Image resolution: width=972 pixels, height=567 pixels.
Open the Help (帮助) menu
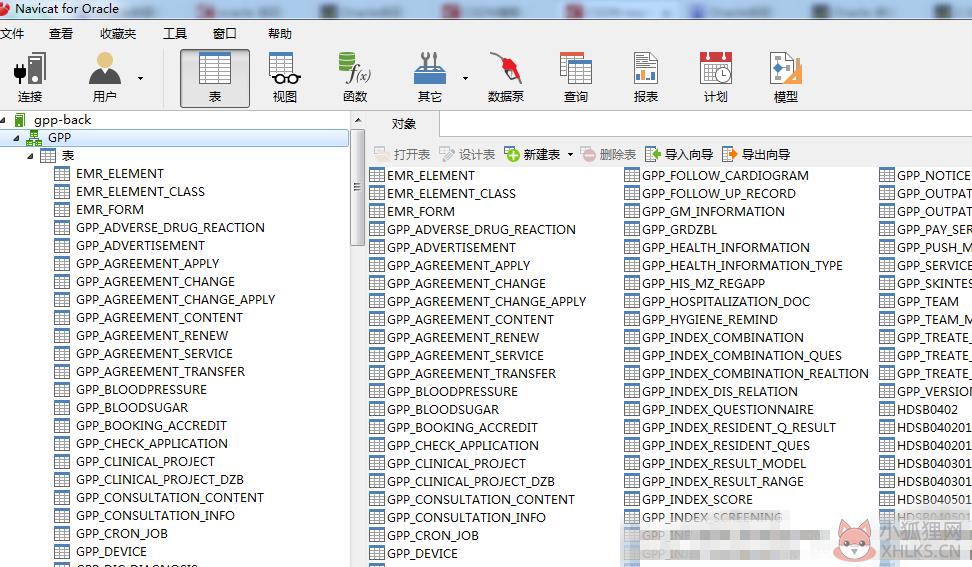pyautogui.click(x=280, y=33)
